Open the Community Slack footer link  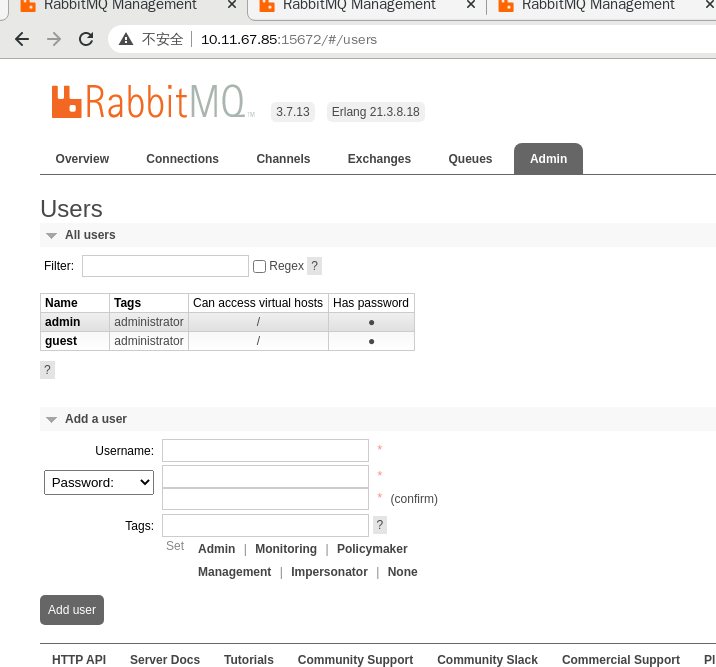(x=487, y=660)
